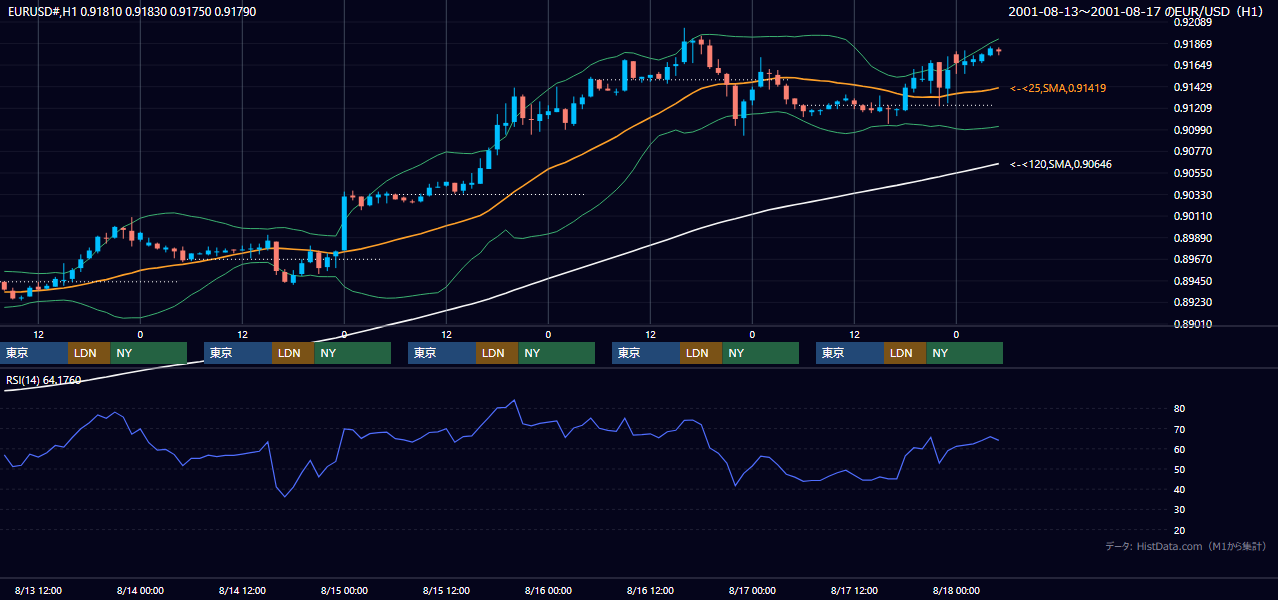Click price axis value 0.89890
The image size is (1278, 600).
(1192, 238)
